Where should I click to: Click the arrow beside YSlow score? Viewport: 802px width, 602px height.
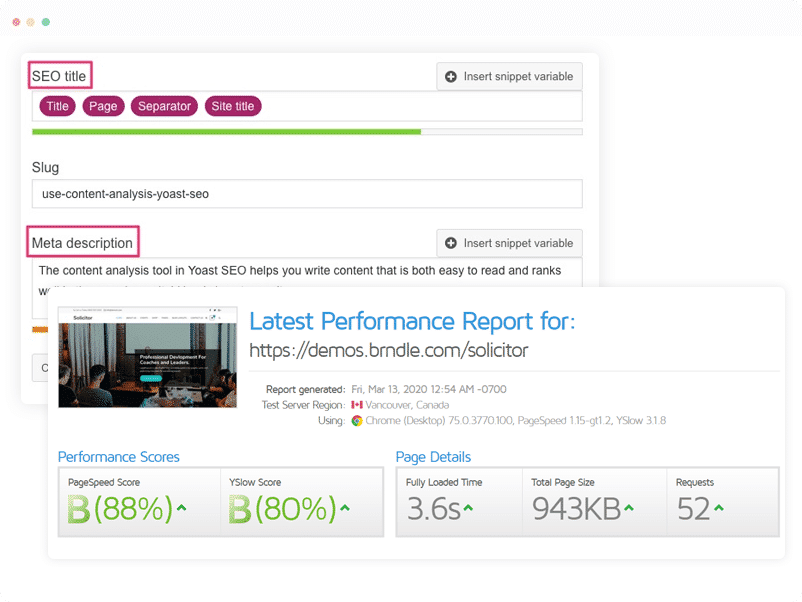345,508
